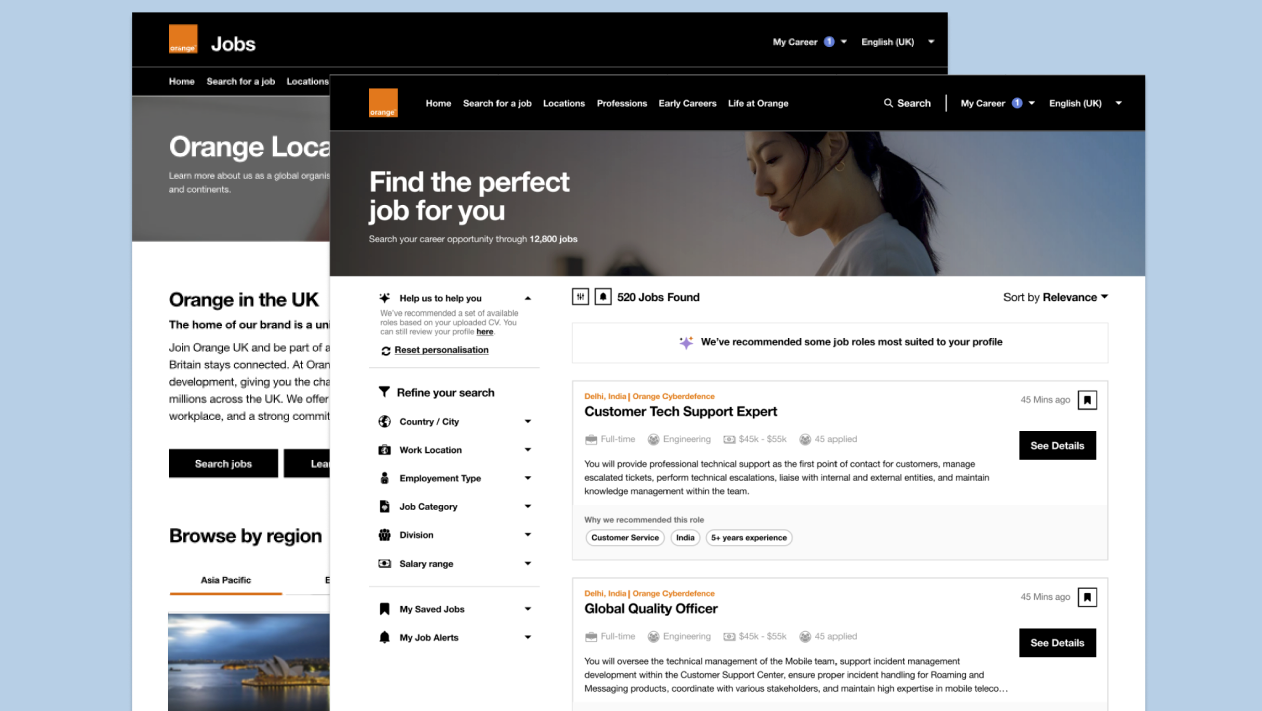Open the Sort by Relevance dropdown
The height and width of the screenshot is (711, 1262).
[1055, 297]
